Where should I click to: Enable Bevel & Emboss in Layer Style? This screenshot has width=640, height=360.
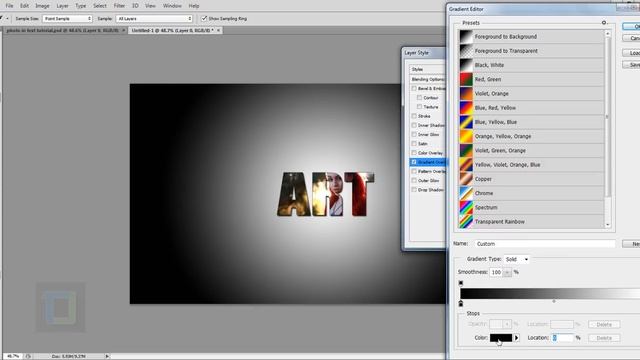[x=414, y=88]
